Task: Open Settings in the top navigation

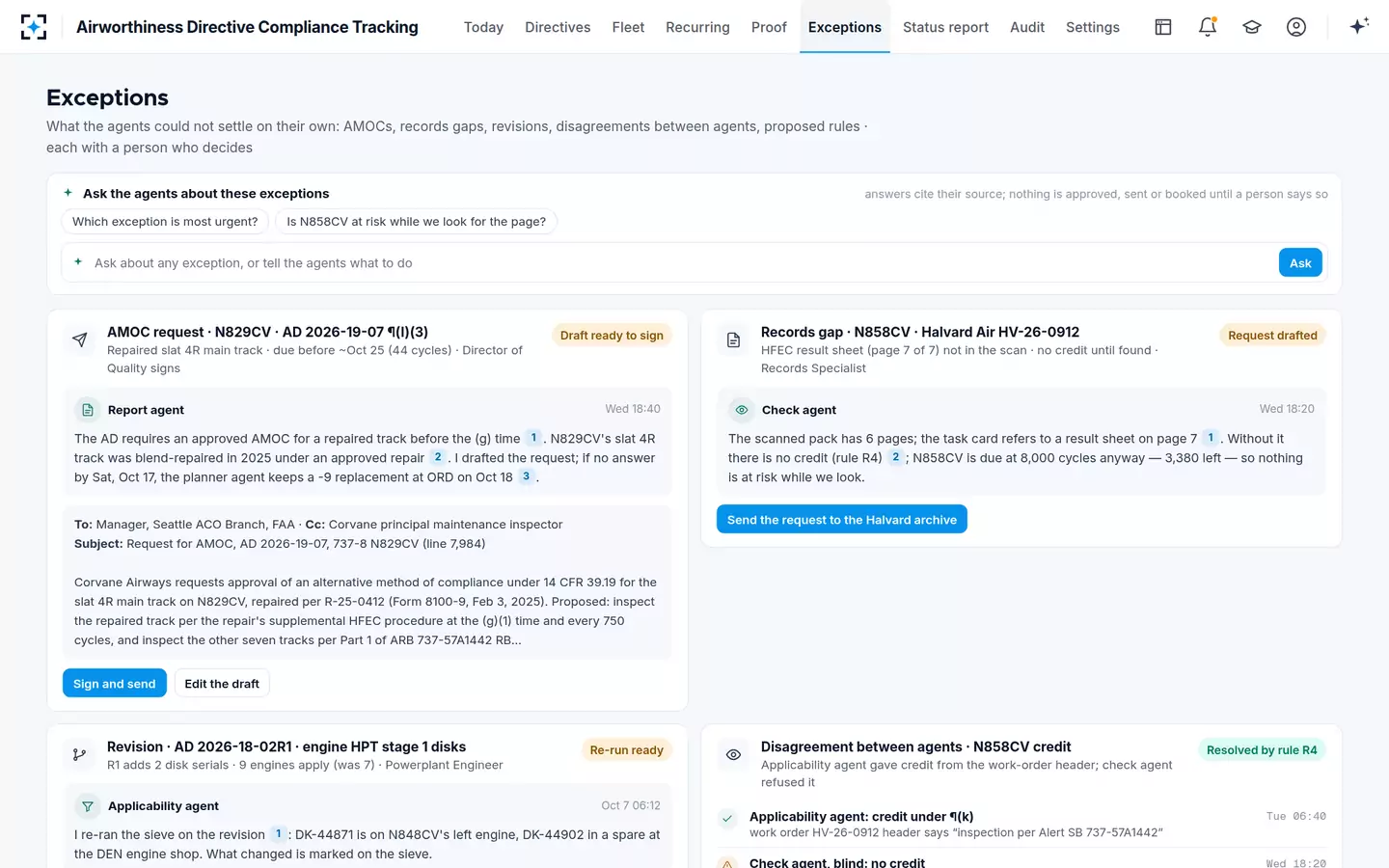Action: click(1093, 27)
